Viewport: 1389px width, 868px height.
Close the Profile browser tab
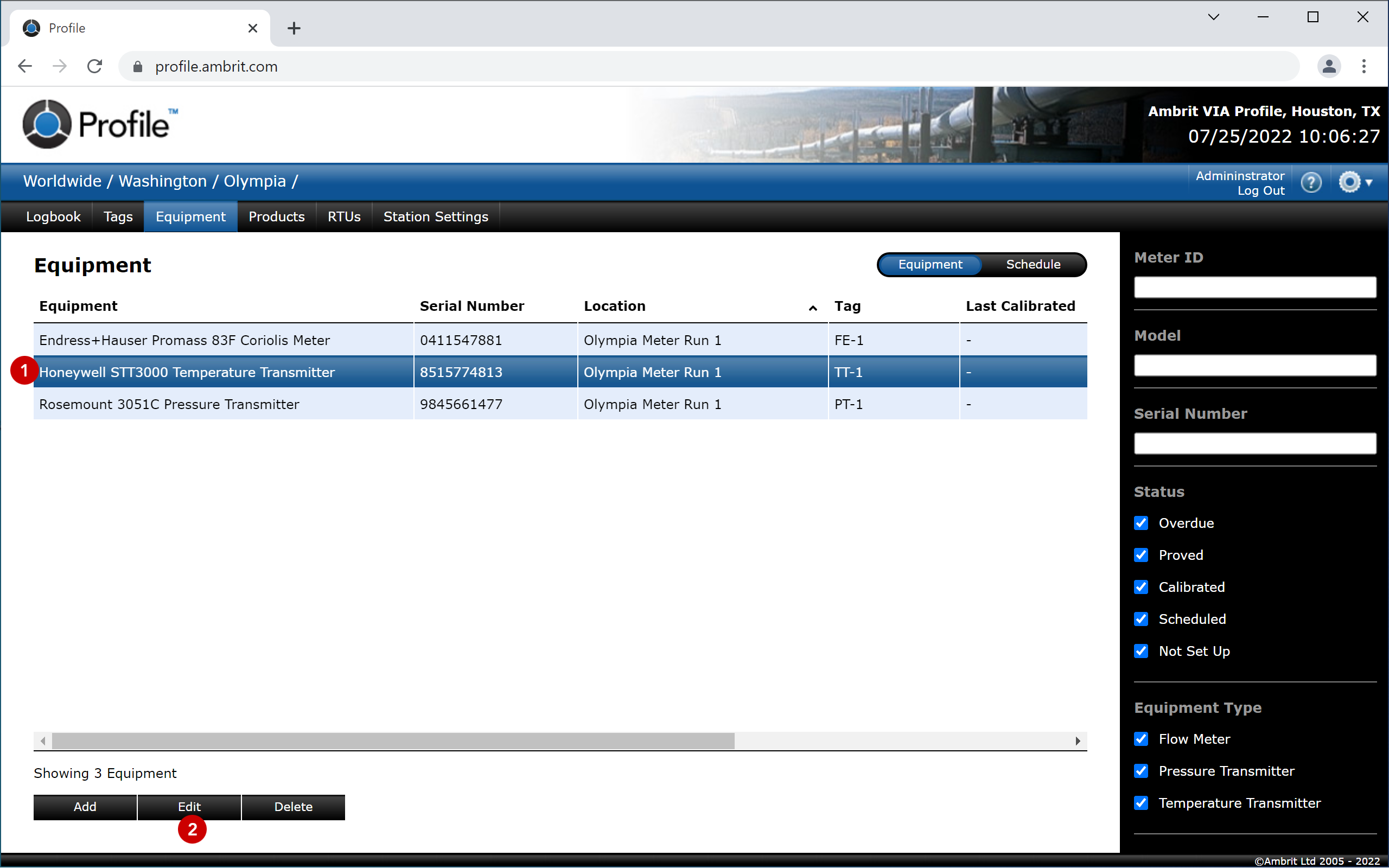pos(252,28)
